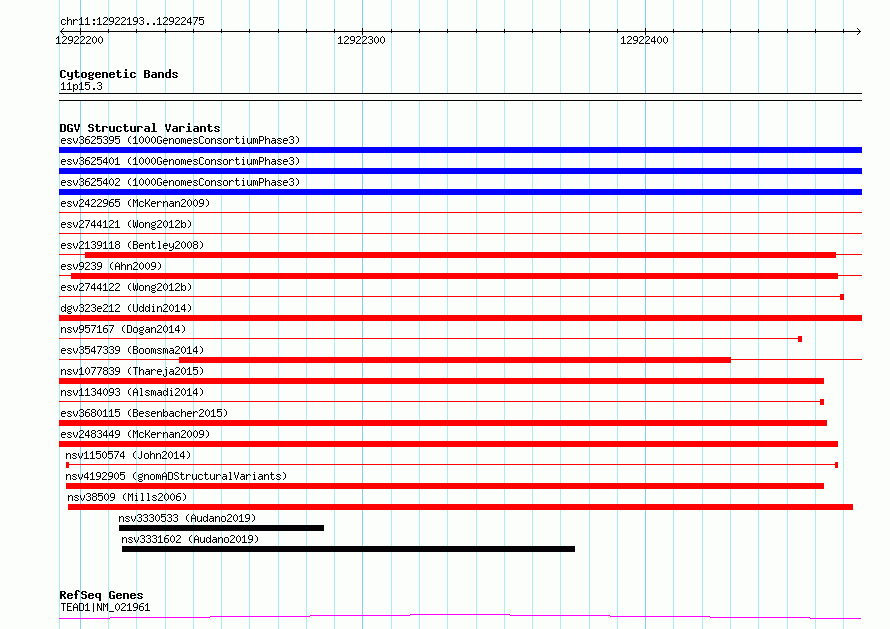The width and height of the screenshot is (890, 629).
Task: Select the nsv1077839 (Thareja2015) label
Action: 132,371
